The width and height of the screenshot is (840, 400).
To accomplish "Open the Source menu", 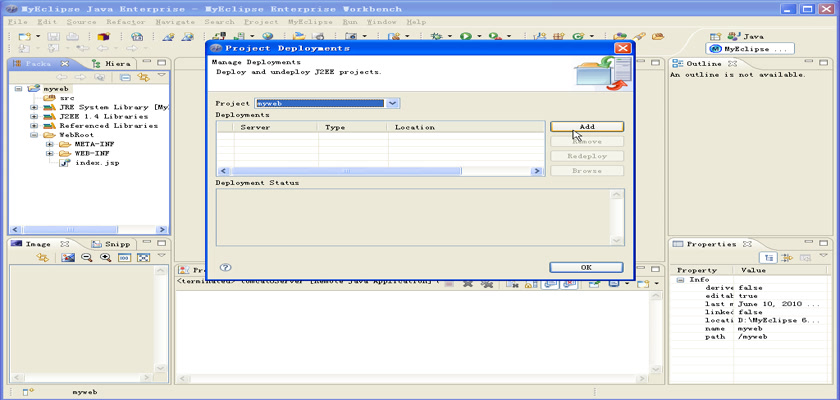I will point(81,22).
